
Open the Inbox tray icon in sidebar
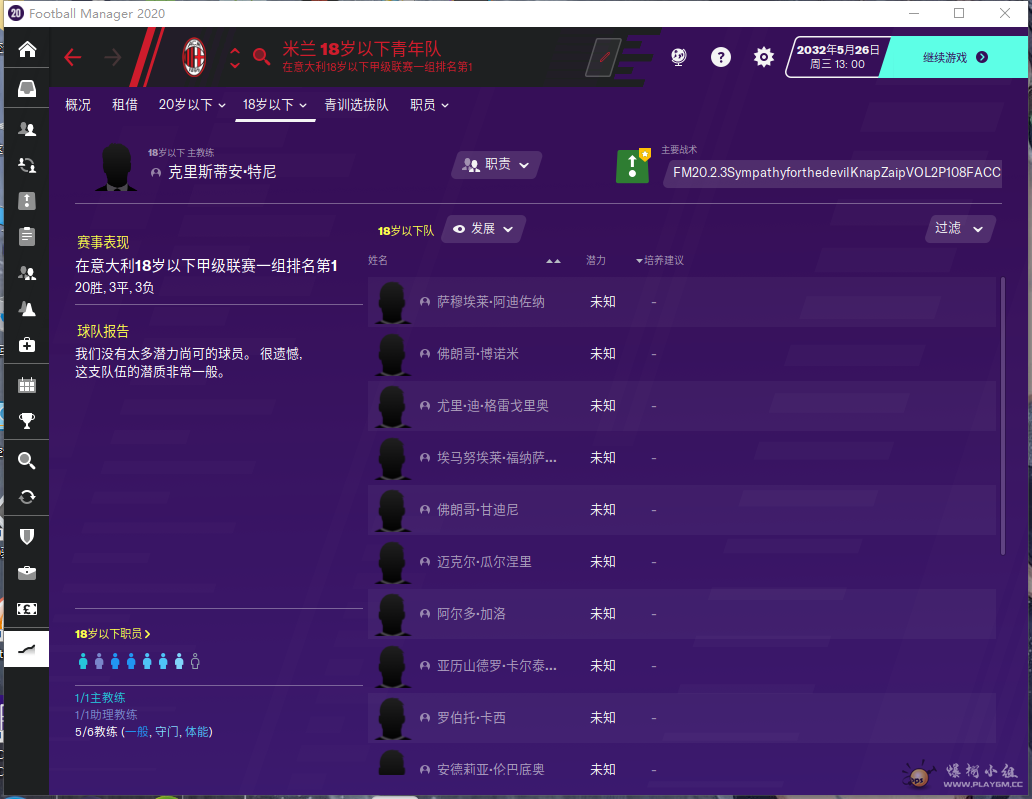click(x=27, y=88)
